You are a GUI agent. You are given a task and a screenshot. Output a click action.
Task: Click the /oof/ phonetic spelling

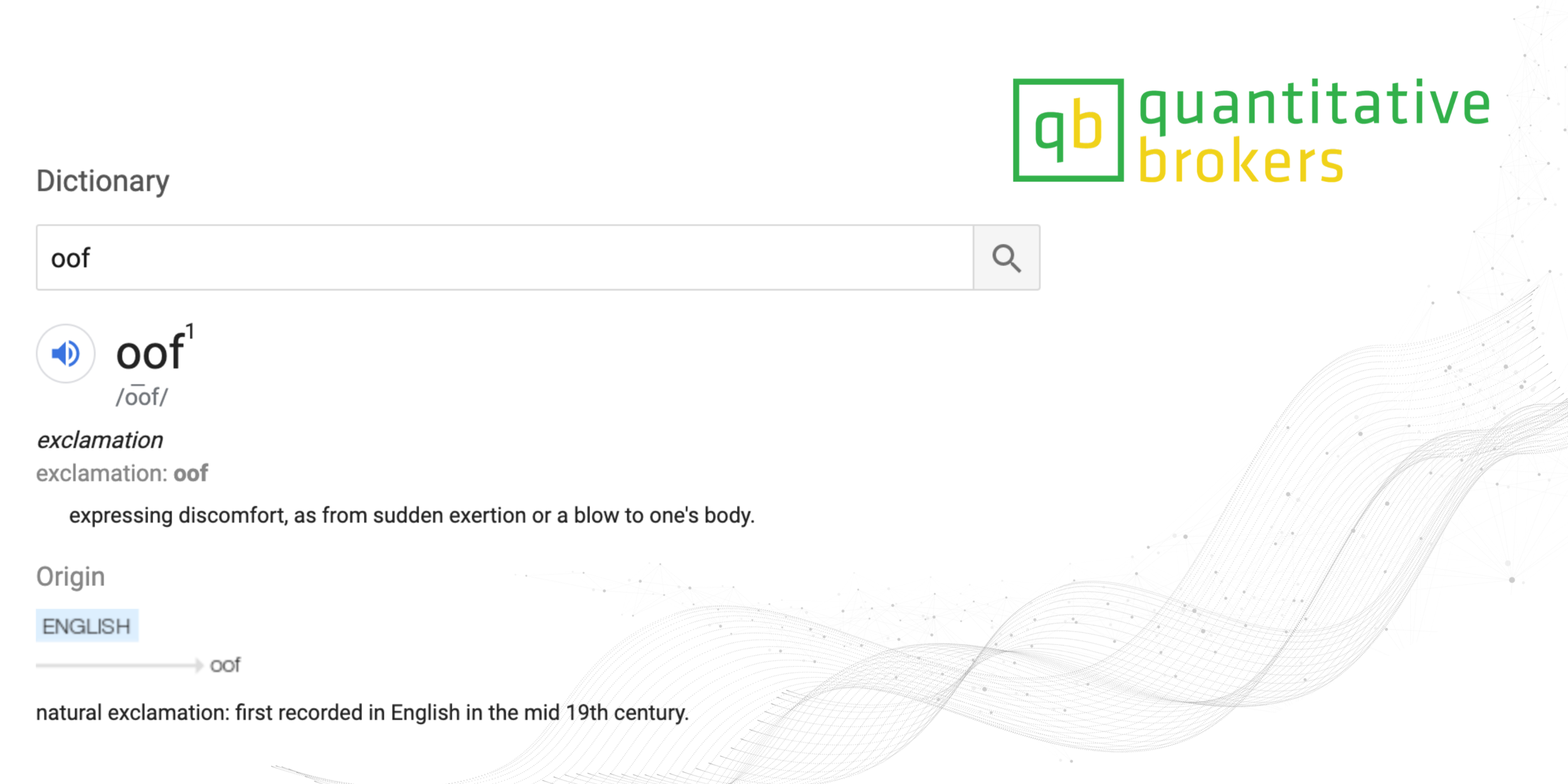coord(142,396)
